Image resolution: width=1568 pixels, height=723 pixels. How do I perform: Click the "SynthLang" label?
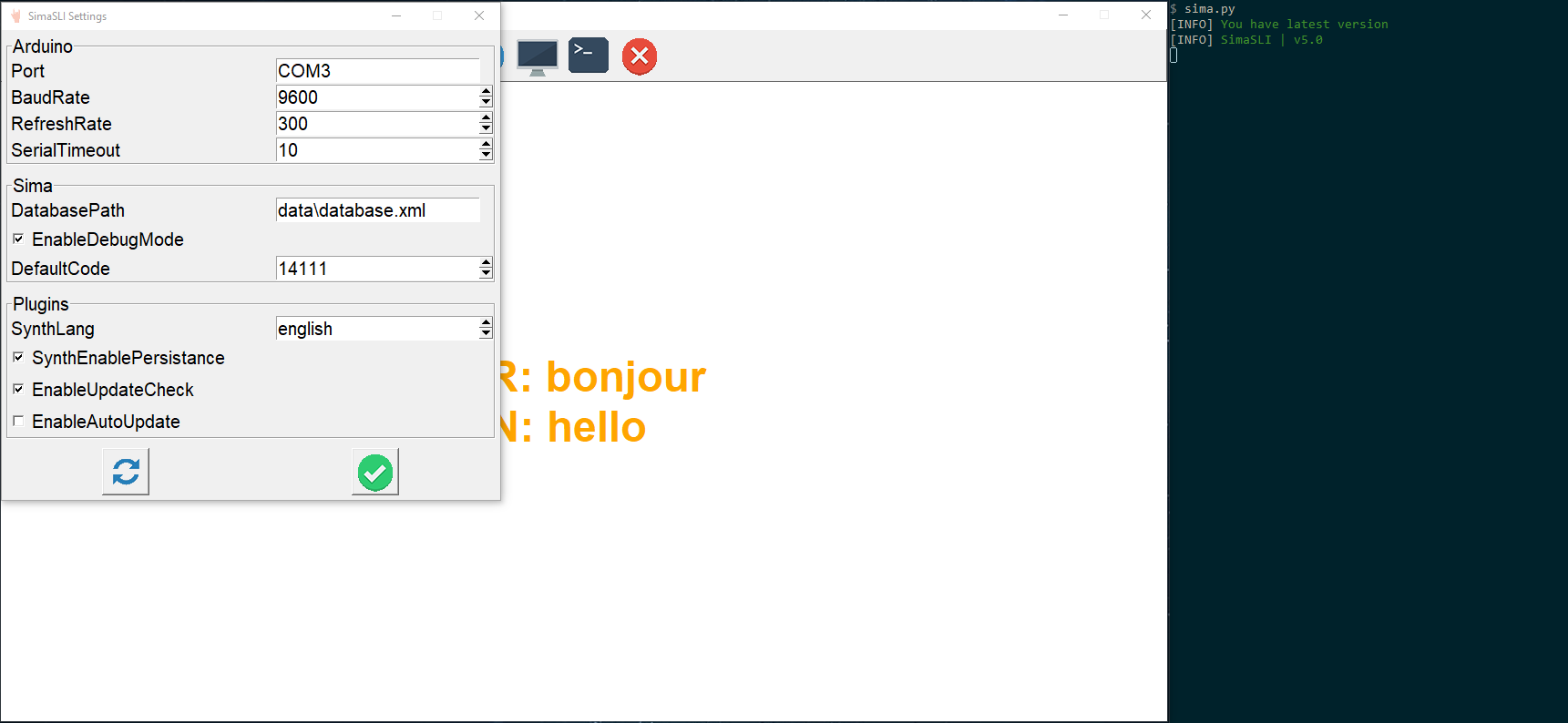[x=53, y=329]
